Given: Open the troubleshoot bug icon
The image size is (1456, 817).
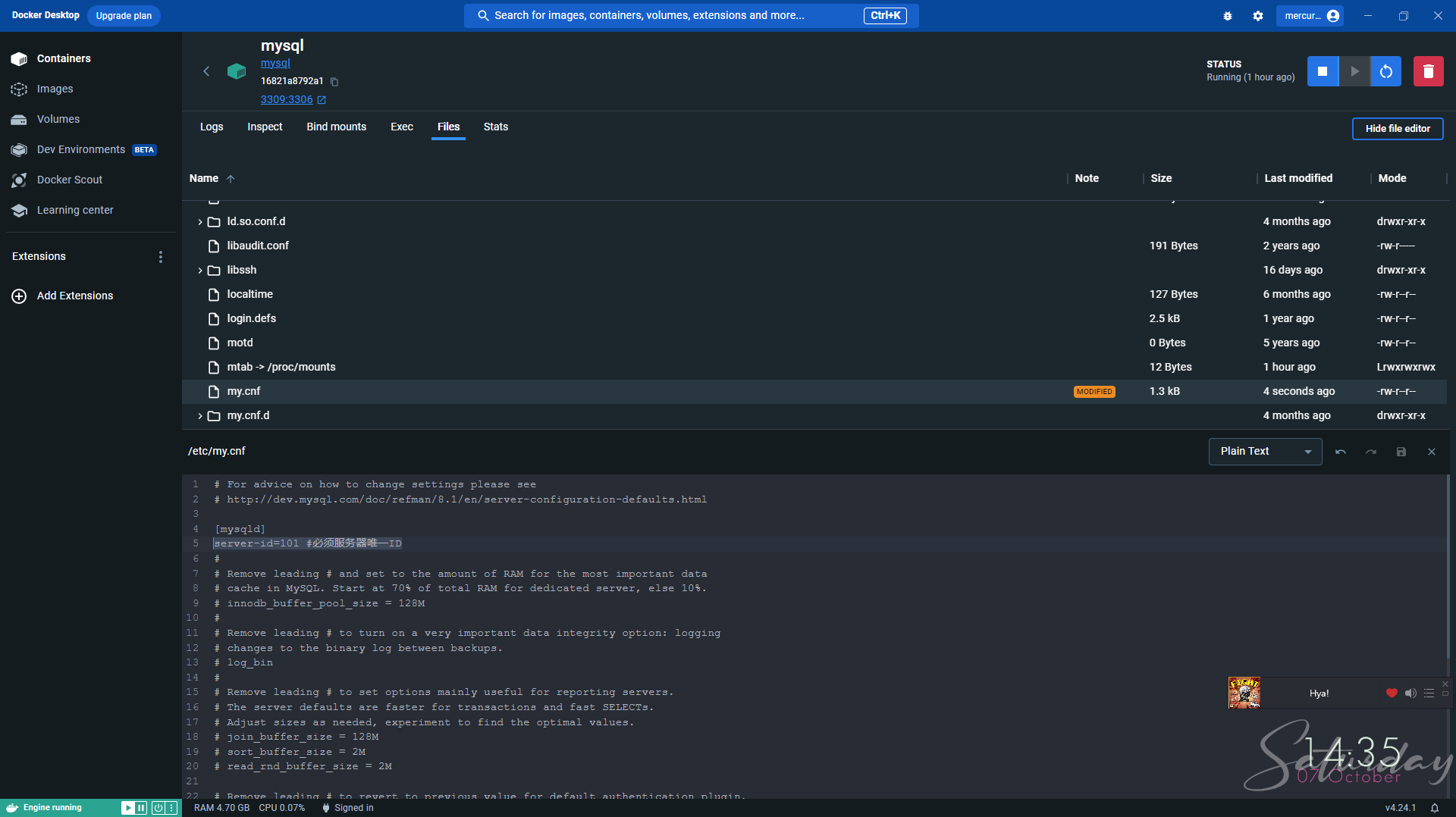Looking at the screenshot, I should [x=1227, y=16].
